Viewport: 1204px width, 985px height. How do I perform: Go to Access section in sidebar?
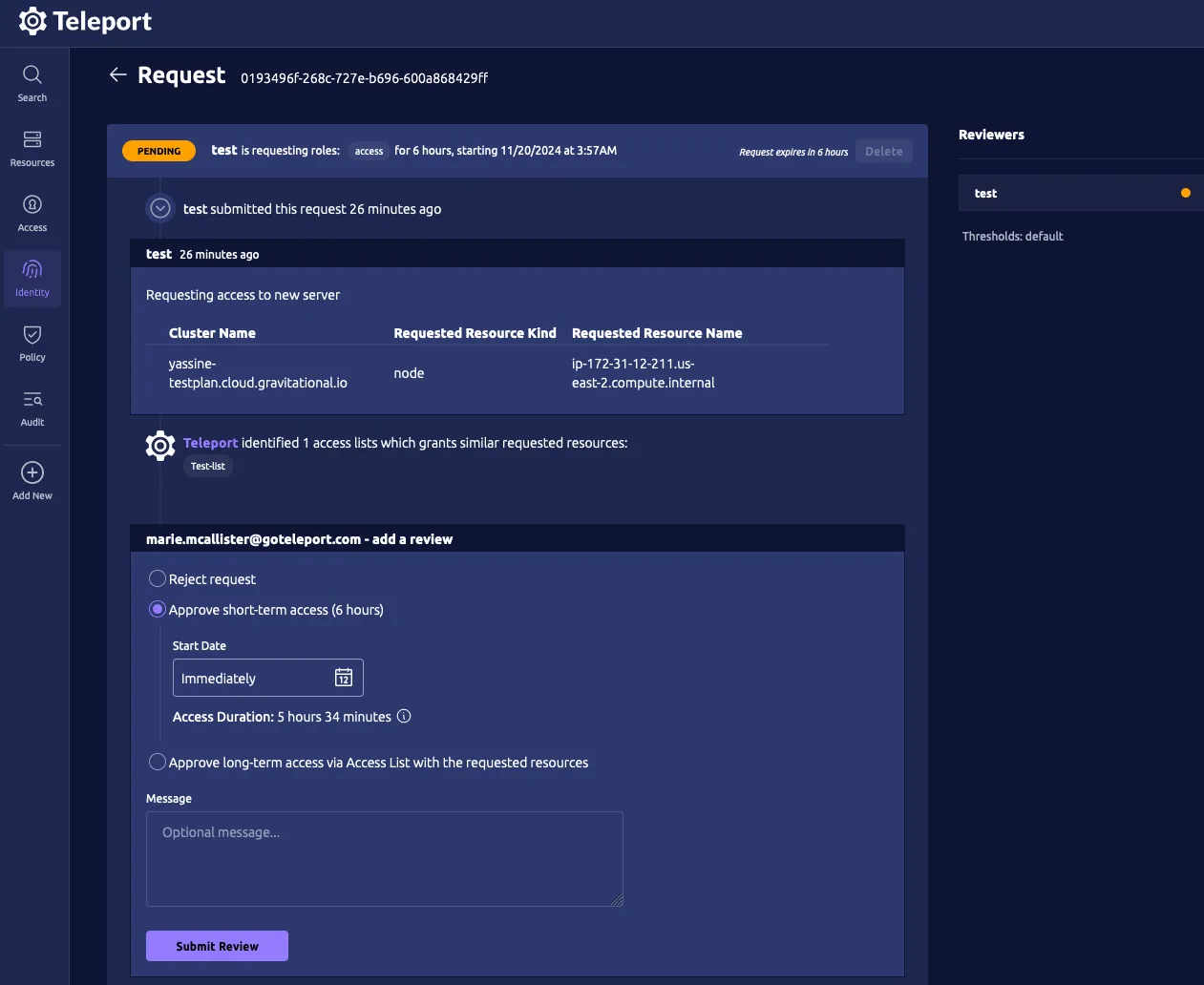click(32, 213)
